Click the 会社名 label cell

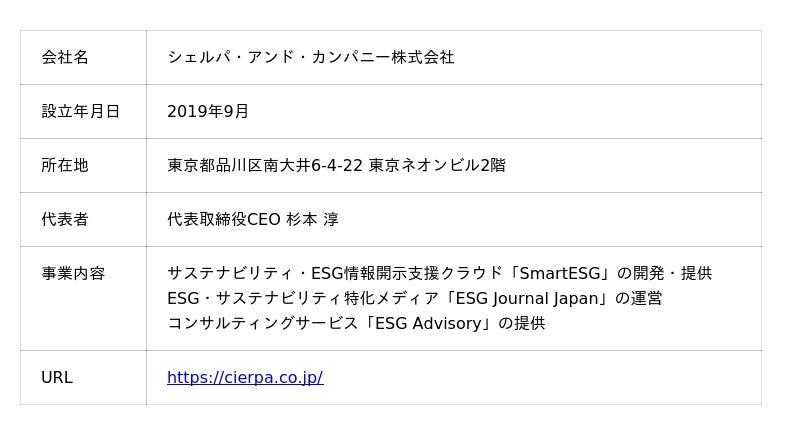65,58
